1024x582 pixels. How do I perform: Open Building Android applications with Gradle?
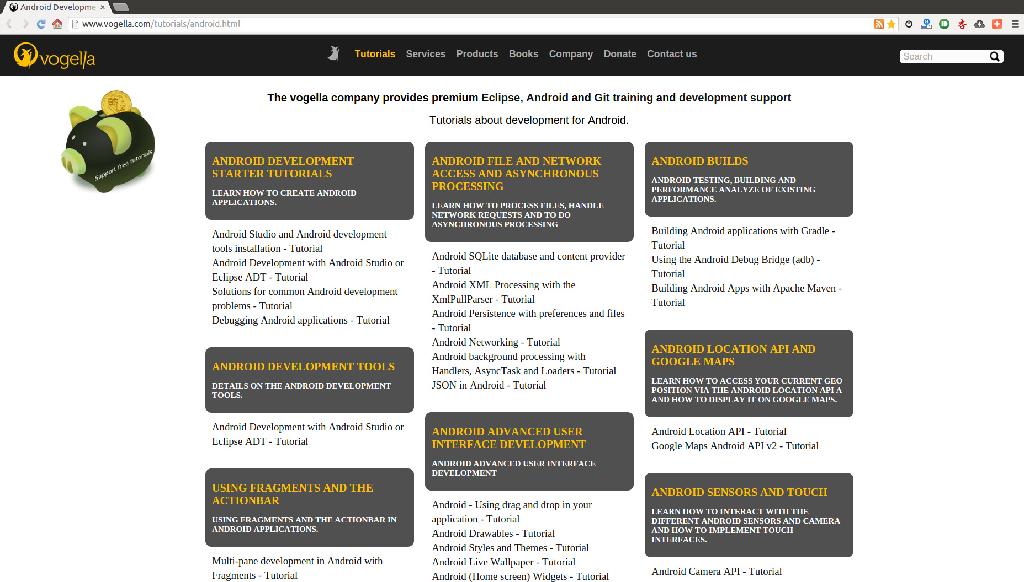(743, 238)
